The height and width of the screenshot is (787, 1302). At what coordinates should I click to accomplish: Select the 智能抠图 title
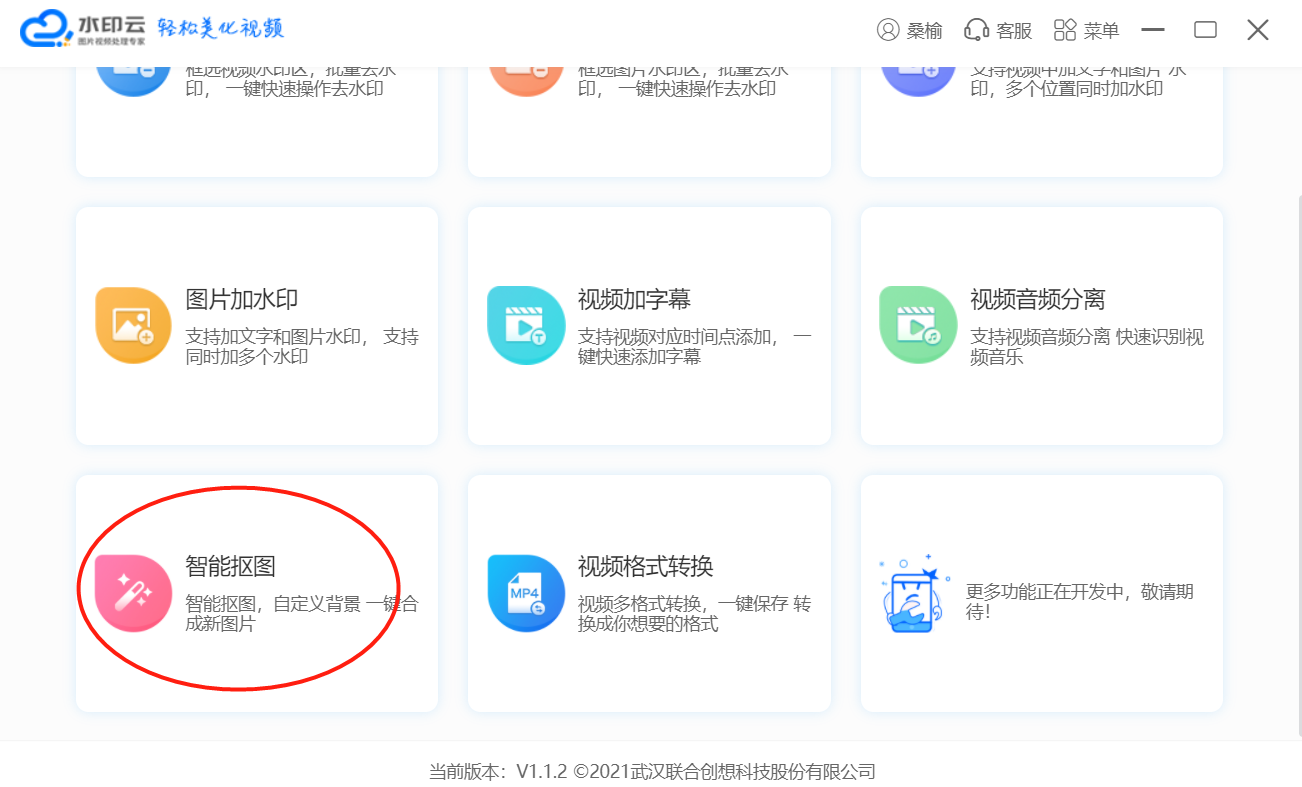[x=230, y=567]
